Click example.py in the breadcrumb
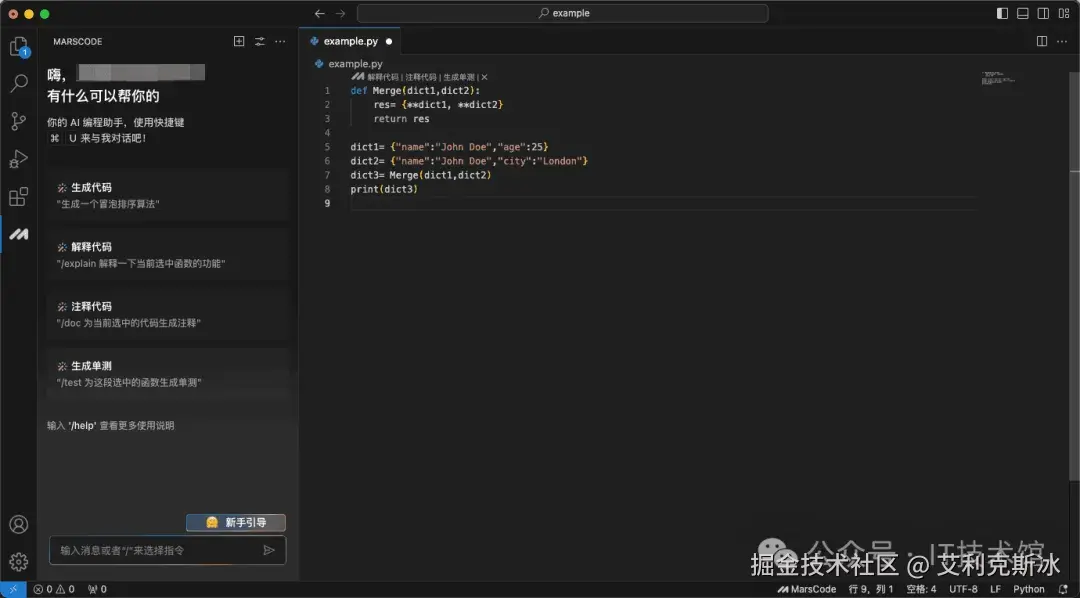1080x598 pixels. tap(355, 63)
